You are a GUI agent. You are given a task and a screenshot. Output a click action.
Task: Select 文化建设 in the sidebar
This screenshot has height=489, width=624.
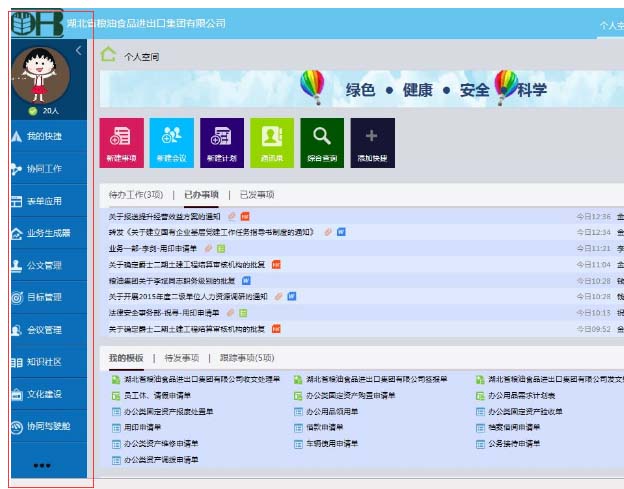pos(49,394)
